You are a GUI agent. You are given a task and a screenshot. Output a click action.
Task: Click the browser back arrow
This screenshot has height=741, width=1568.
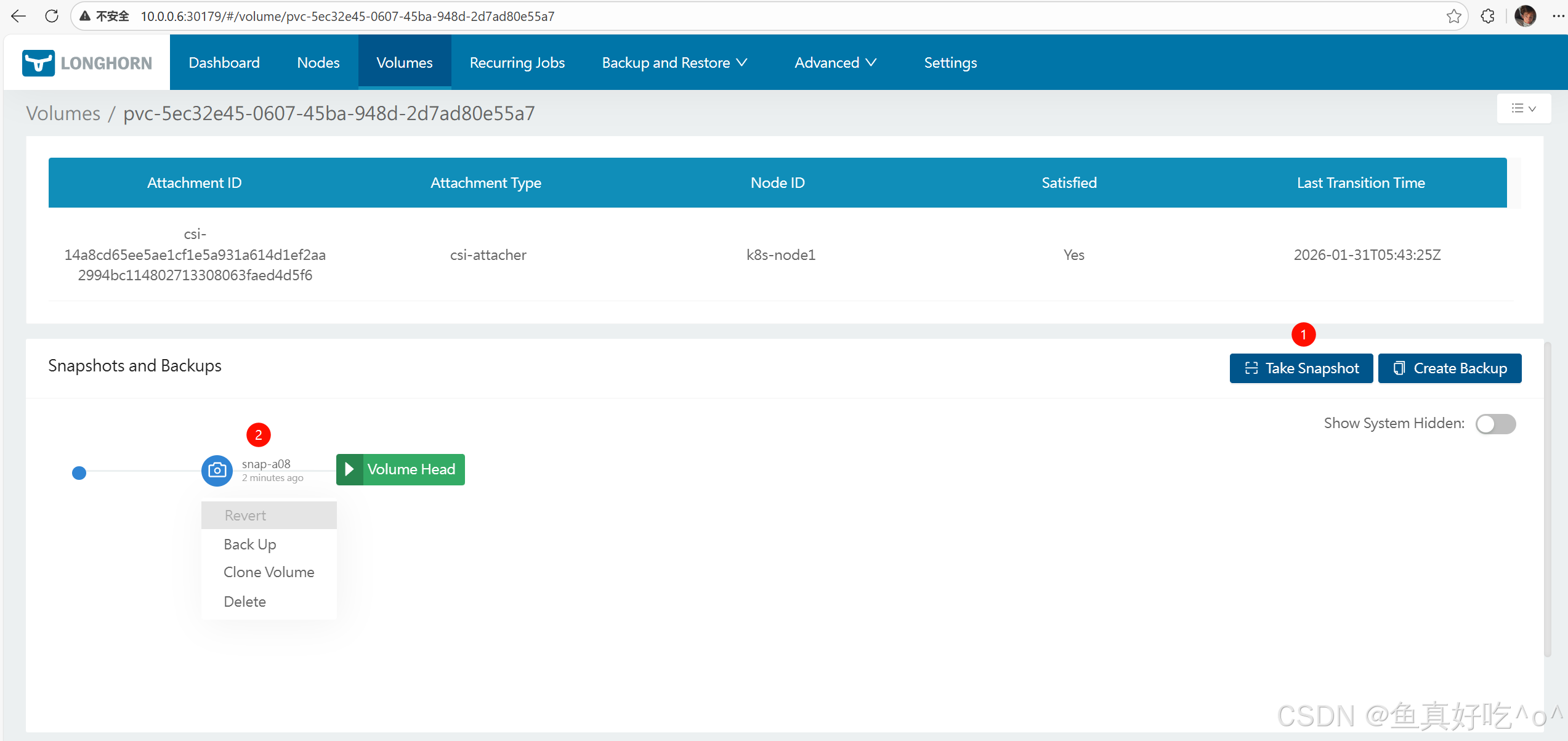point(18,16)
